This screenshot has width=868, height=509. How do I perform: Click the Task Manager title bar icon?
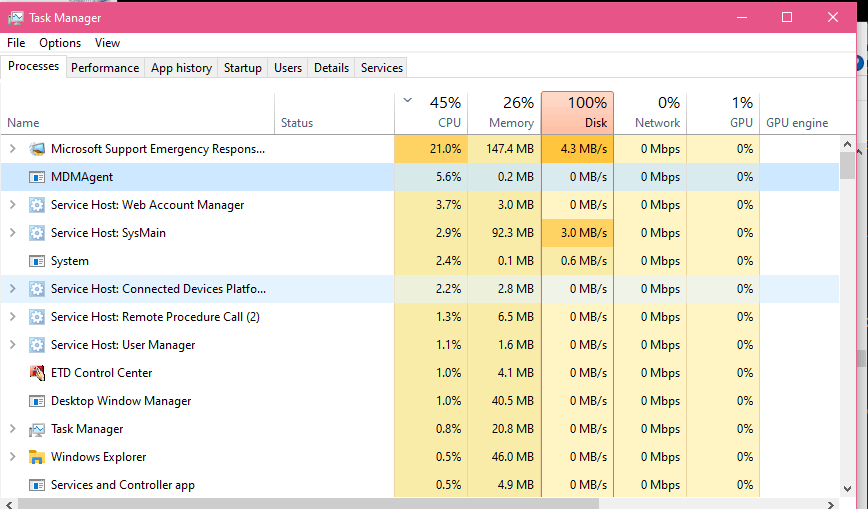(x=16, y=18)
